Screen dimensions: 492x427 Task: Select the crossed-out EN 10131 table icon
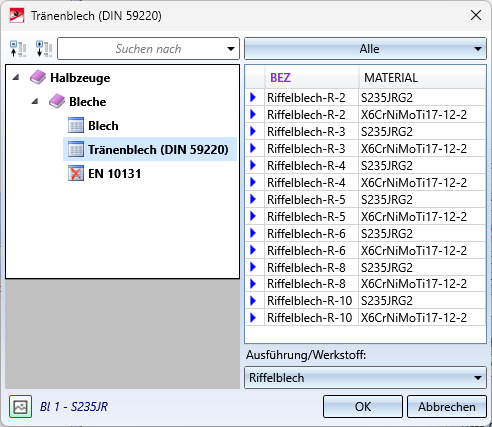(x=76, y=173)
